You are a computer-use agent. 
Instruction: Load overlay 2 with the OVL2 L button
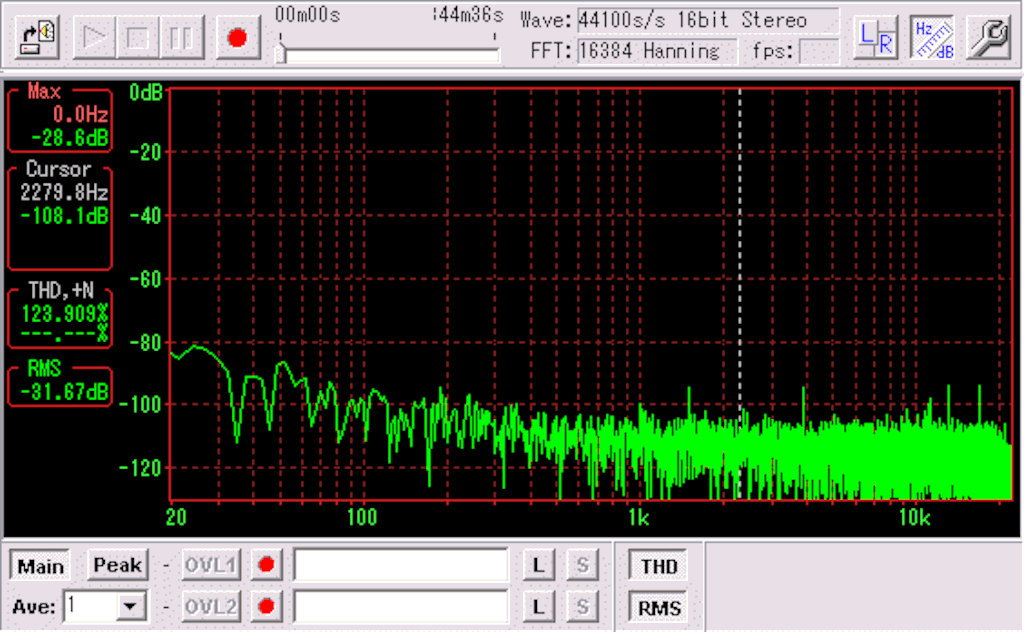[x=539, y=607]
